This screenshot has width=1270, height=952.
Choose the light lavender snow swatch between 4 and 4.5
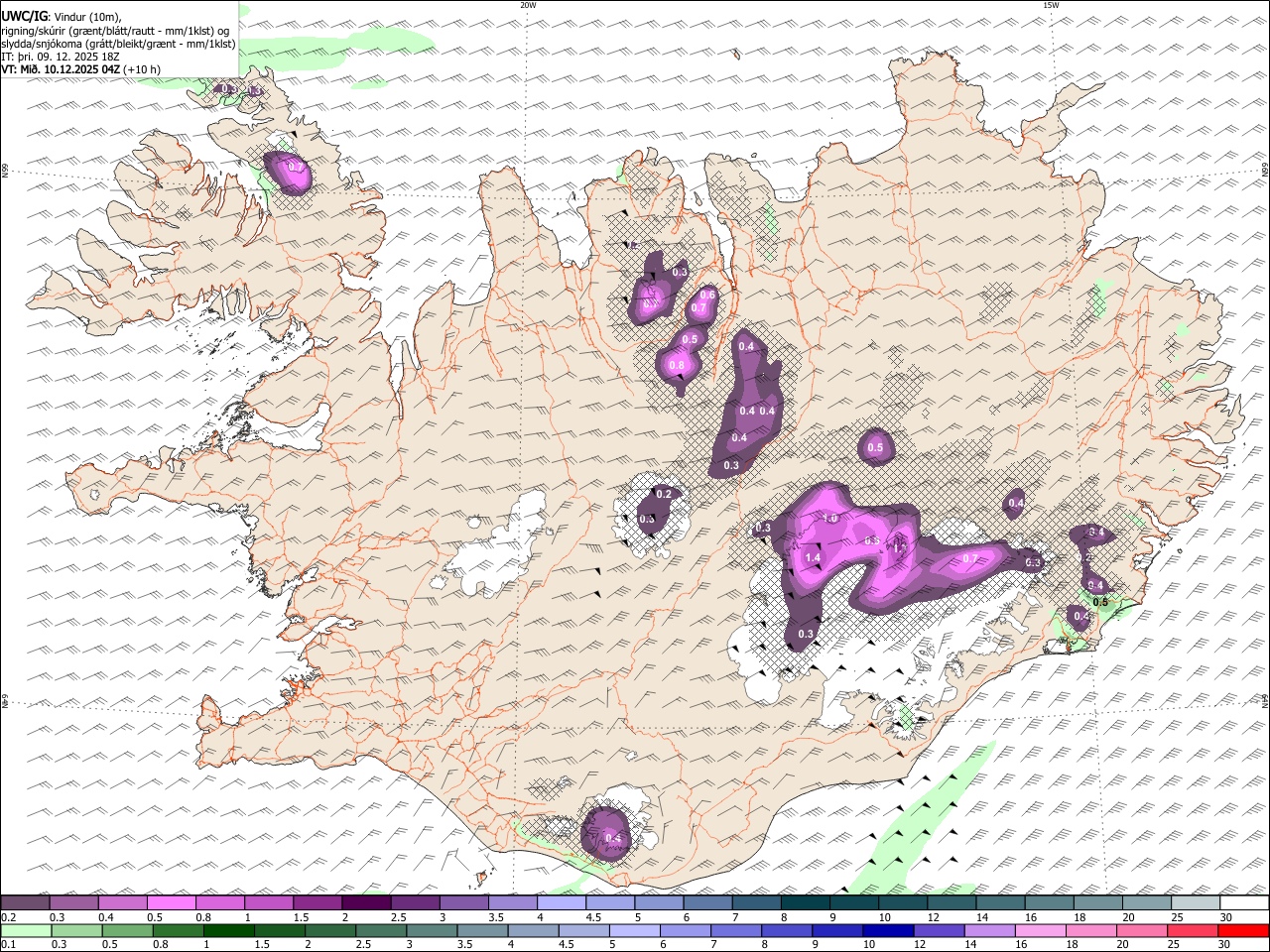tap(562, 902)
